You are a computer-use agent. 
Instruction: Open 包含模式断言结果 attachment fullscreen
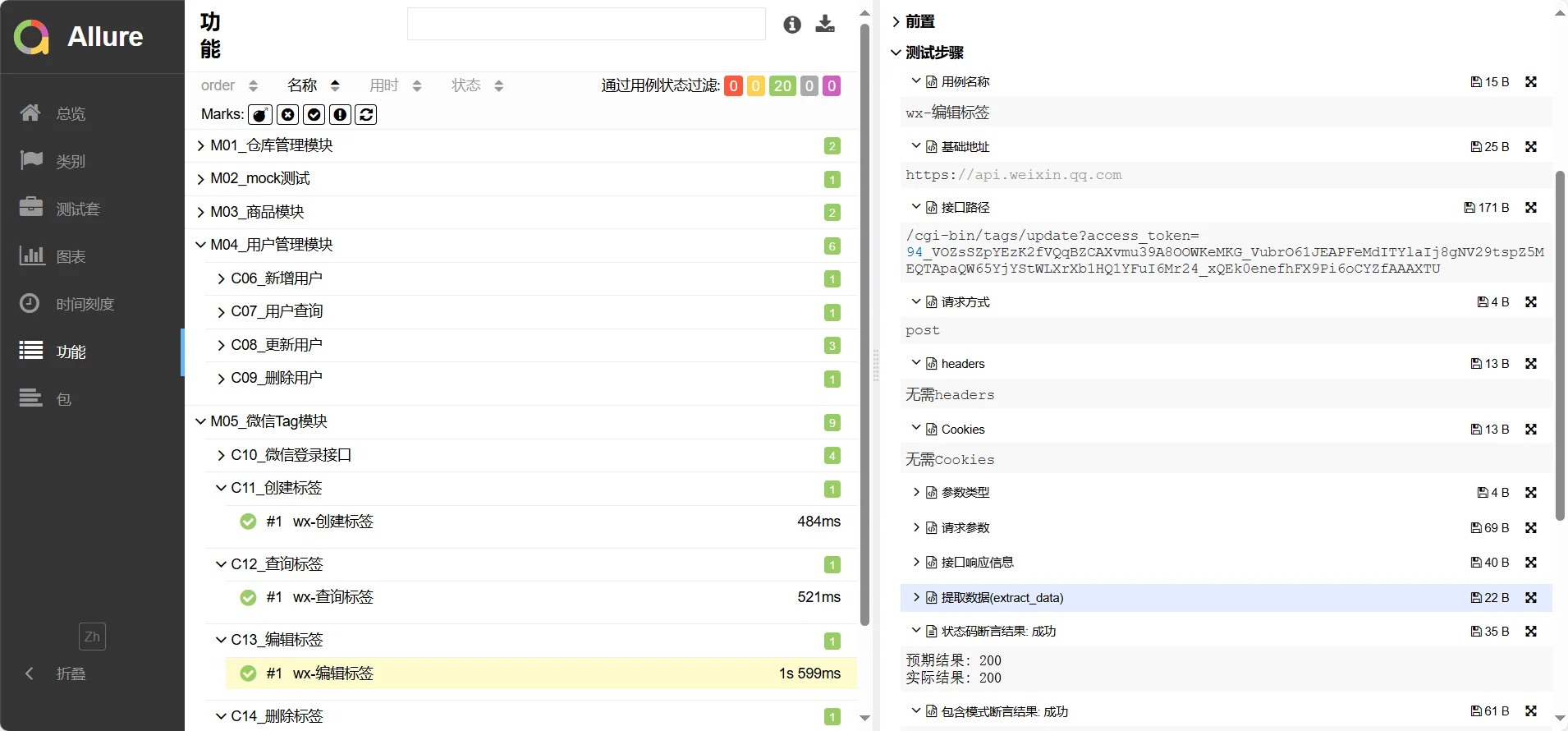(1531, 711)
